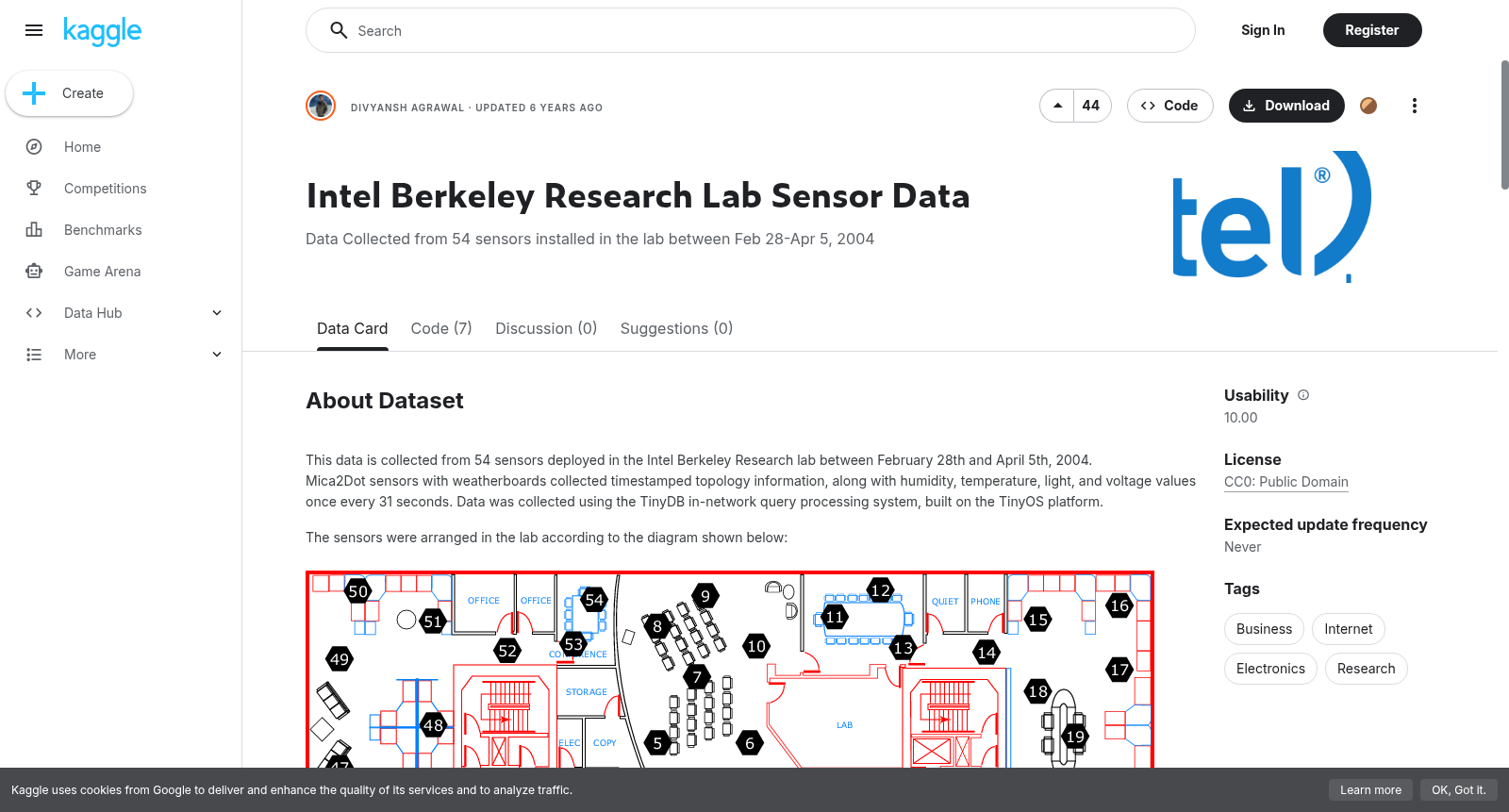The height and width of the screenshot is (812, 1509).
Task: Click the page vertical scrollbar
Action: [x=1504, y=125]
